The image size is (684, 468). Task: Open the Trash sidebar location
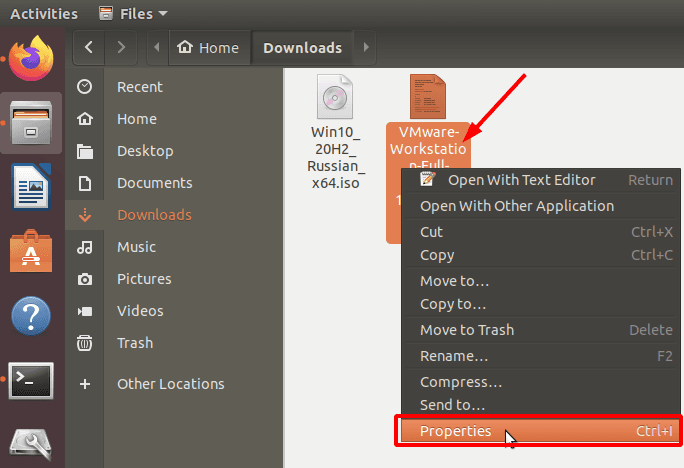[x=135, y=343]
